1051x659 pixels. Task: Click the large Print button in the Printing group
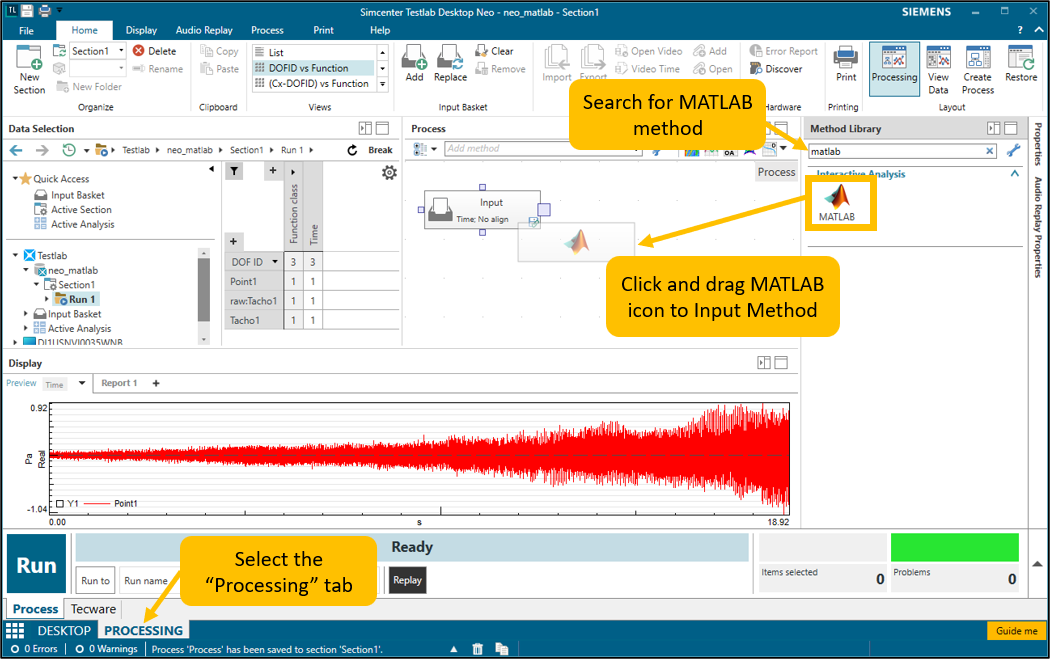[x=846, y=64]
